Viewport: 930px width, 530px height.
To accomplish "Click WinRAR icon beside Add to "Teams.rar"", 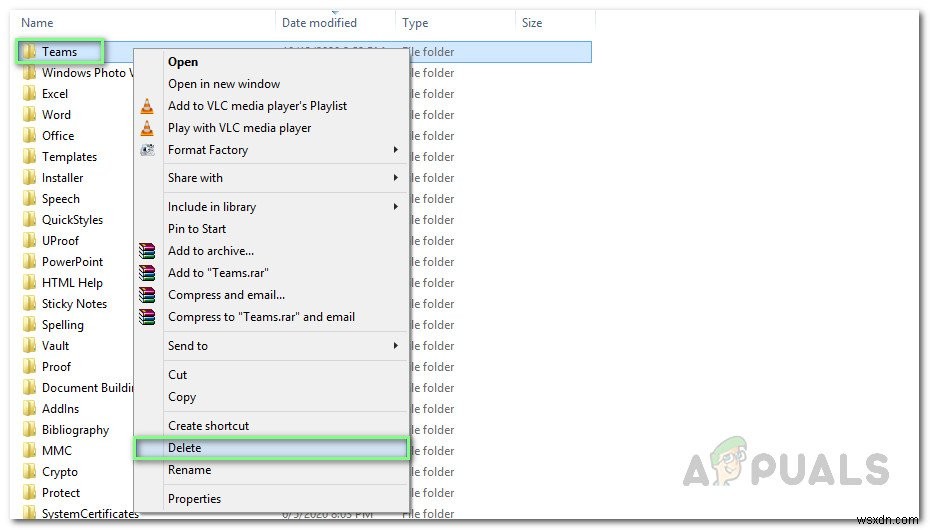I will (x=147, y=273).
